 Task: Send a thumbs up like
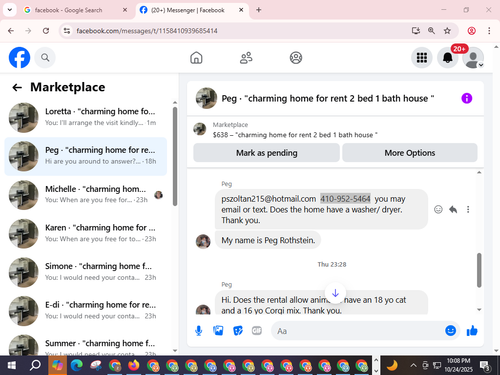tap(472, 331)
